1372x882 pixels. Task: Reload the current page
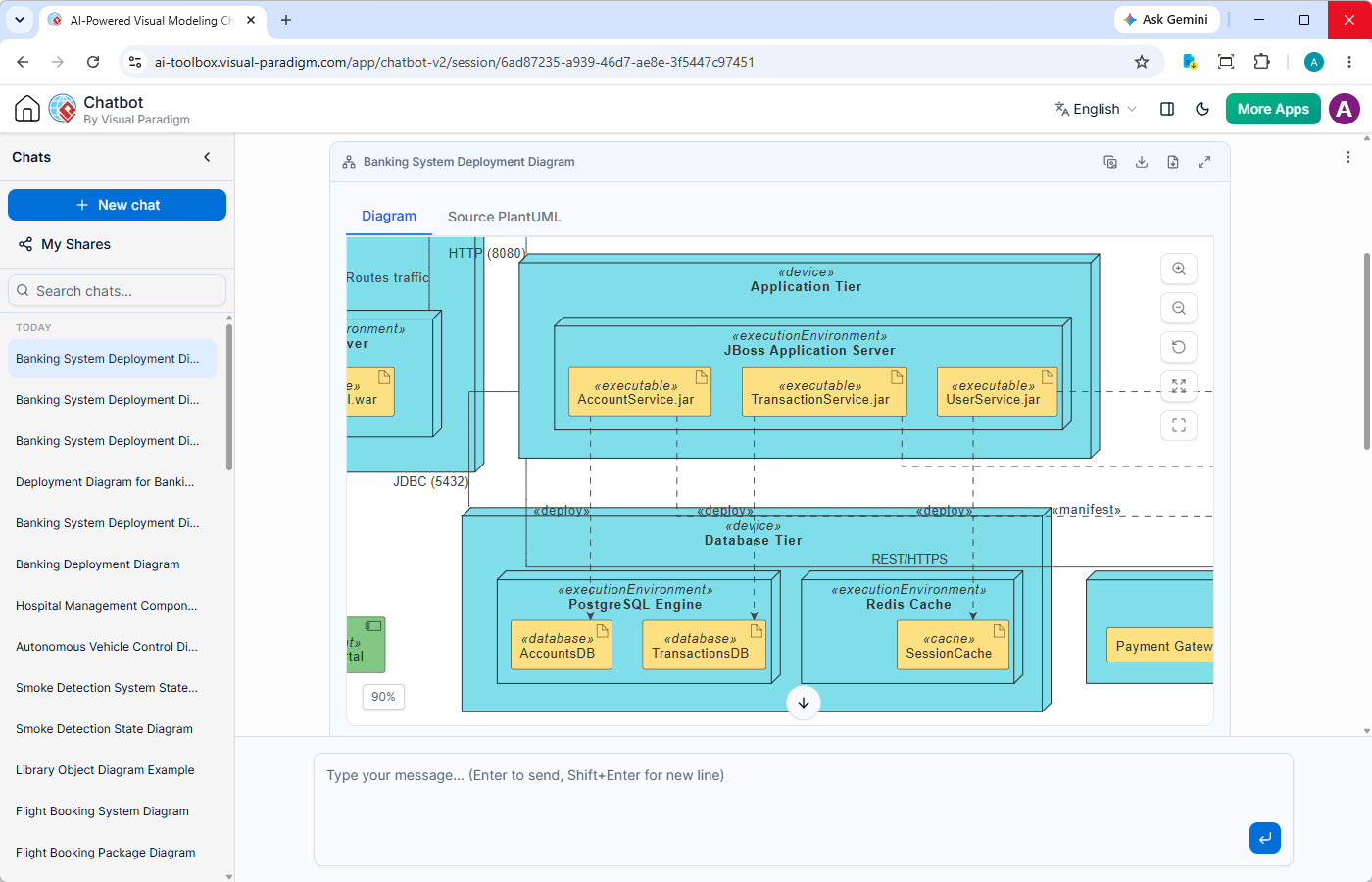click(x=93, y=62)
